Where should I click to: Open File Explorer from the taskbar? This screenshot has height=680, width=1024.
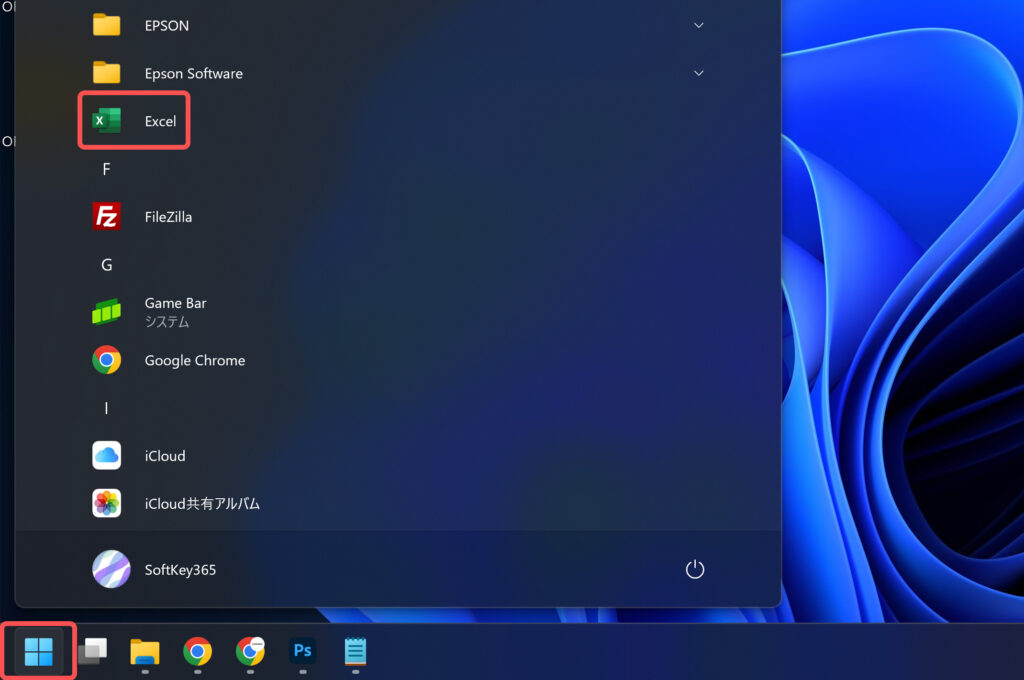(145, 652)
